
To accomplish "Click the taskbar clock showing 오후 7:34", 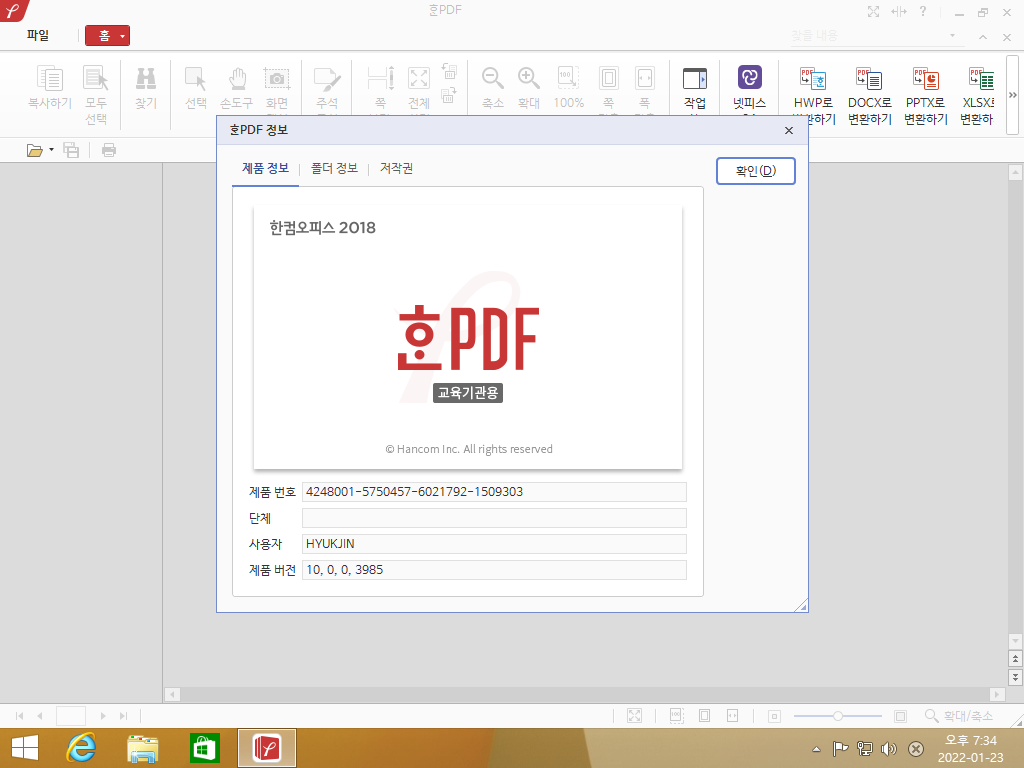I will pyautogui.click(x=971, y=749).
